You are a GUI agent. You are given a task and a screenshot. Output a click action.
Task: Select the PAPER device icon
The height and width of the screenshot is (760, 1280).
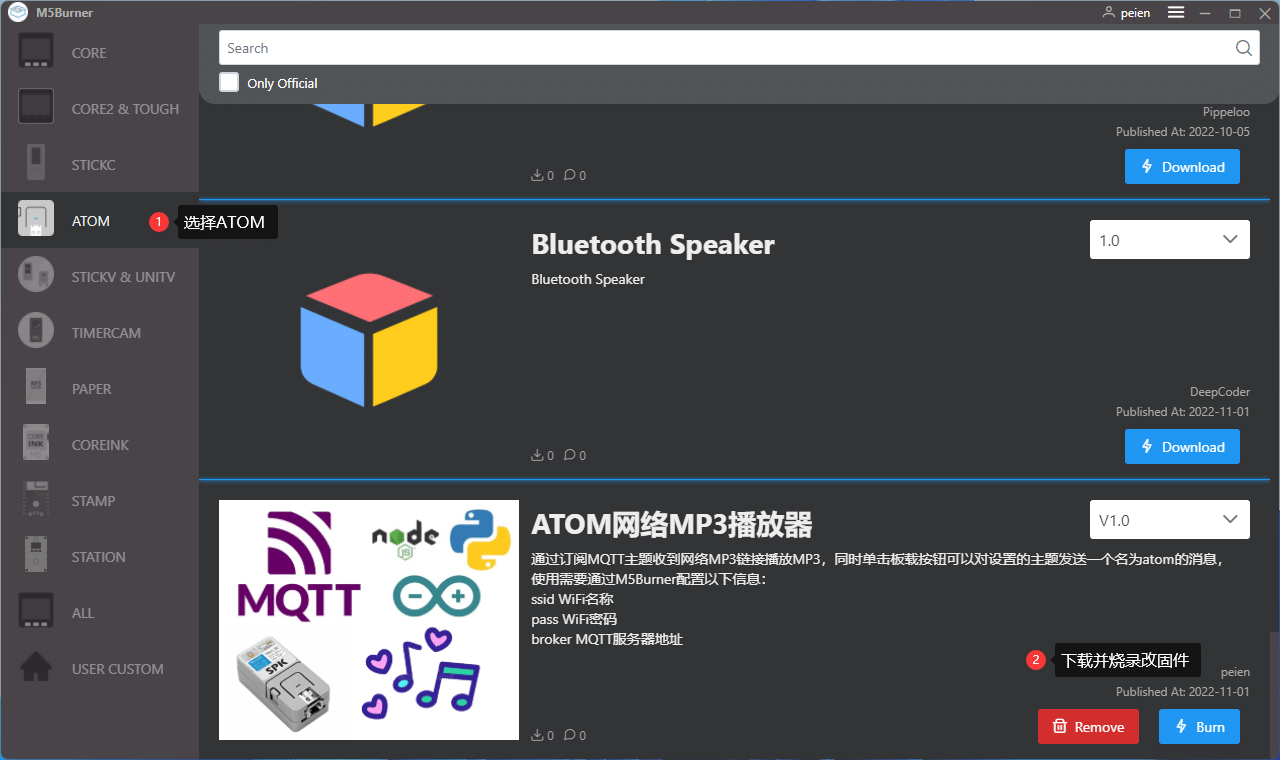(36, 388)
